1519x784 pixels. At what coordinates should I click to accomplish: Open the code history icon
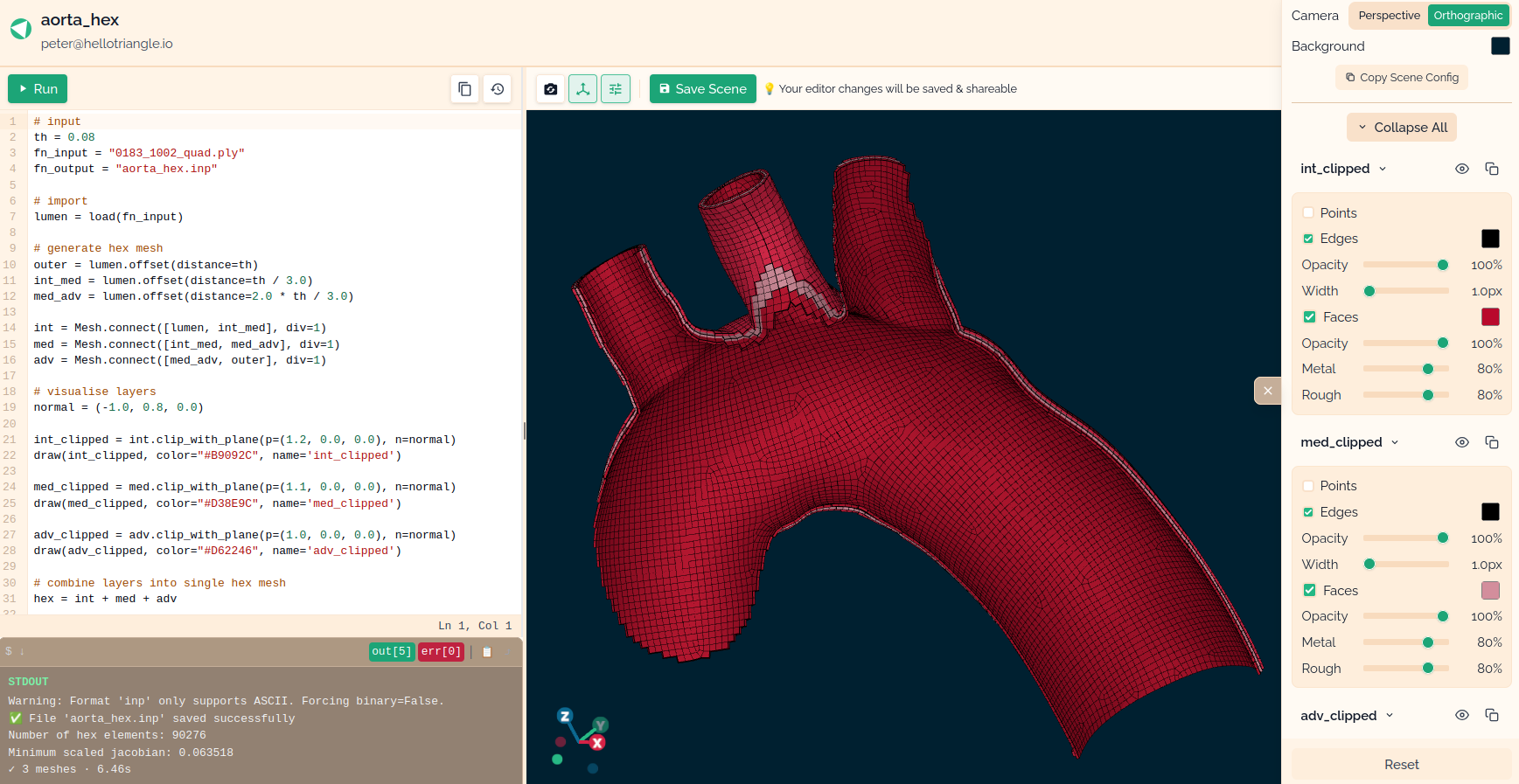(497, 89)
